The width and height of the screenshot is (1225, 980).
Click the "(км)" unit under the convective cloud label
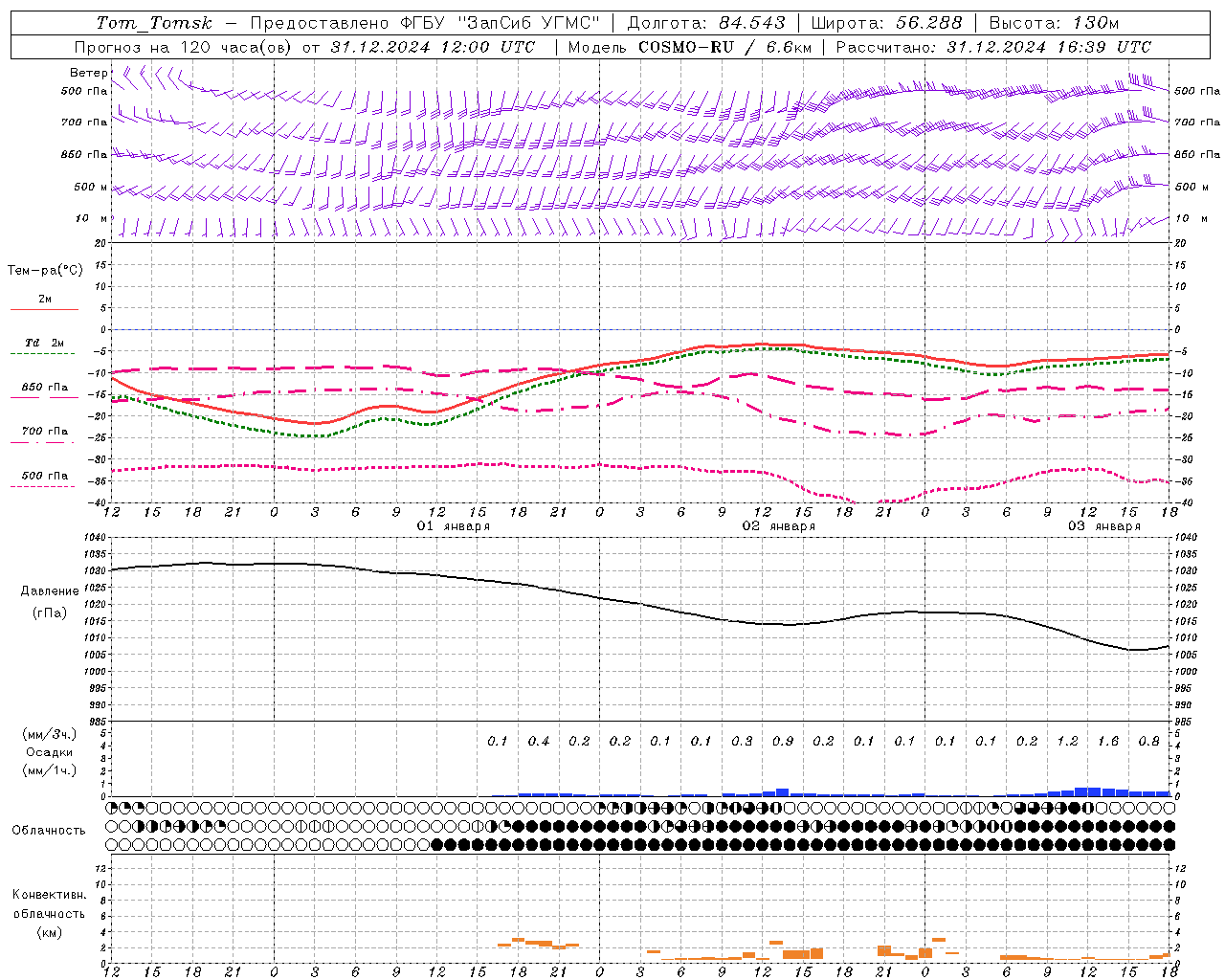49,932
